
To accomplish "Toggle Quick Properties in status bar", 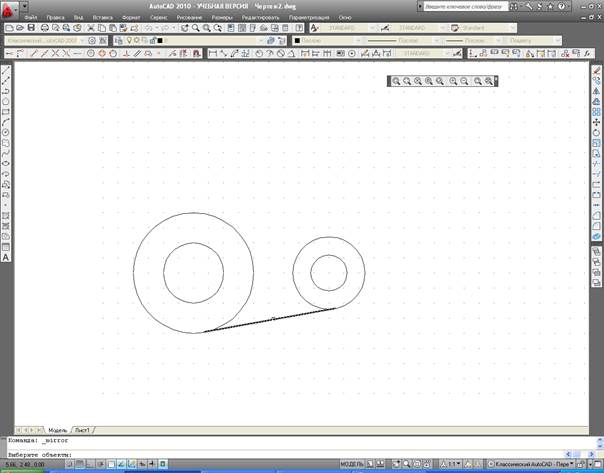I will tap(163, 464).
